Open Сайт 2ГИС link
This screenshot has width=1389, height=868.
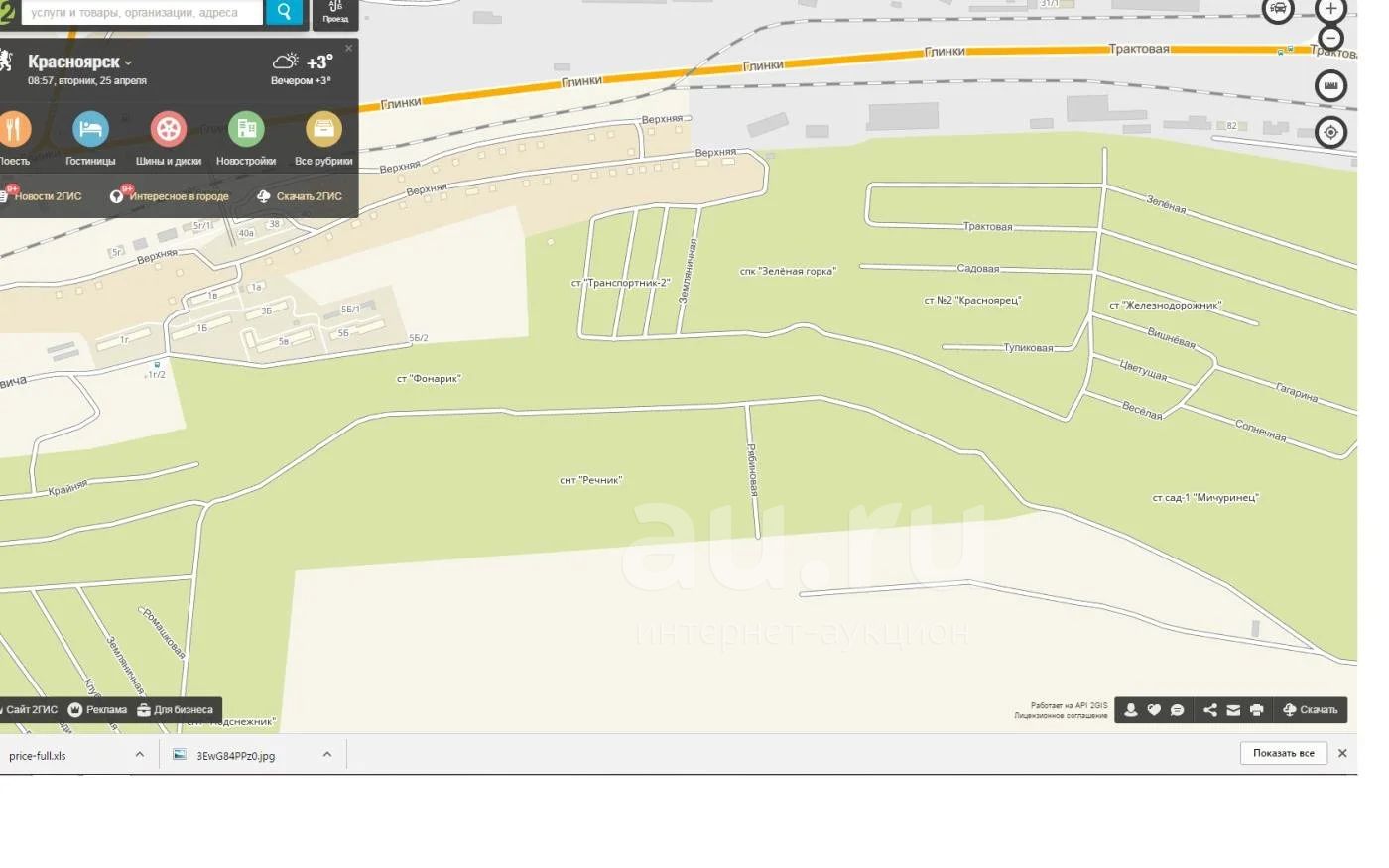coord(30,710)
